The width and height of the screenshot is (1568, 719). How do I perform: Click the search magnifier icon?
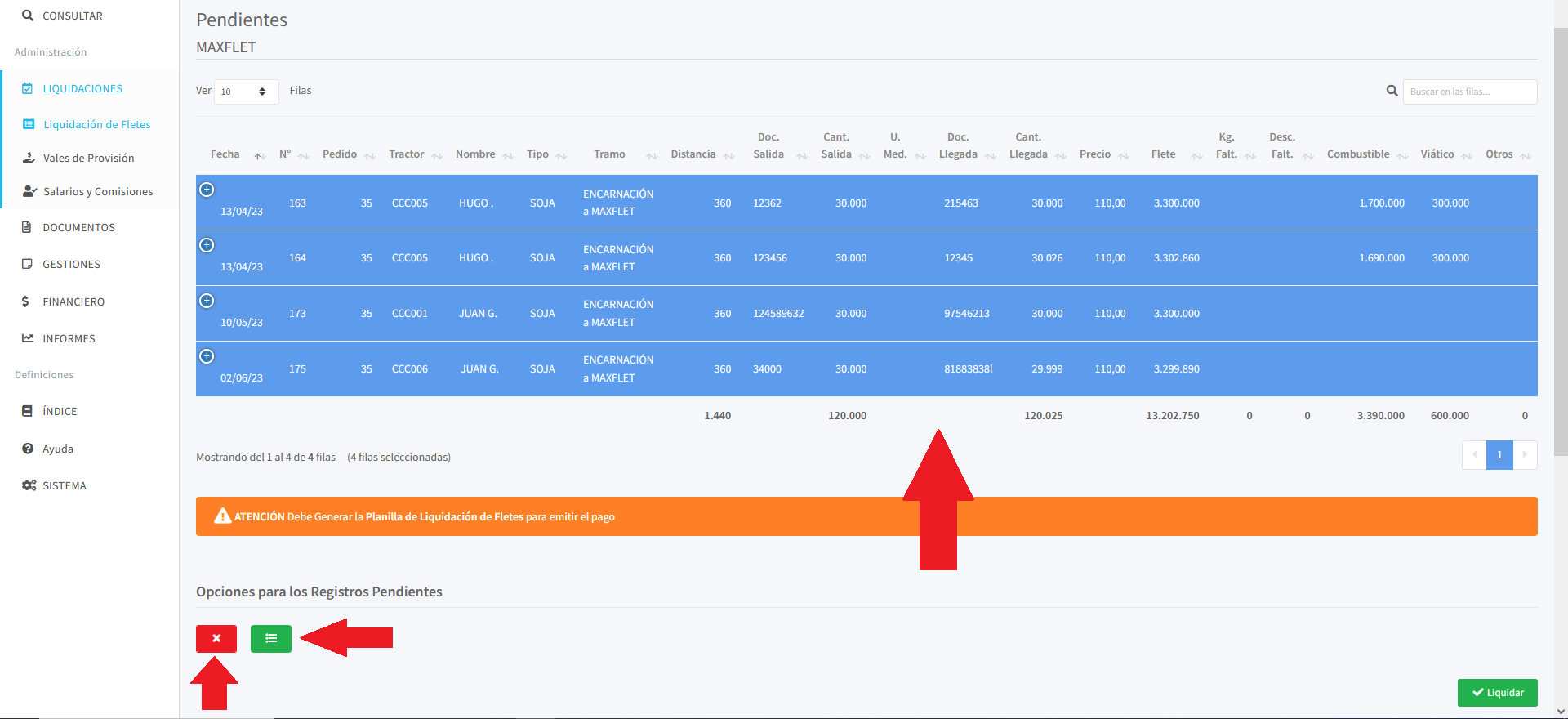(1392, 91)
